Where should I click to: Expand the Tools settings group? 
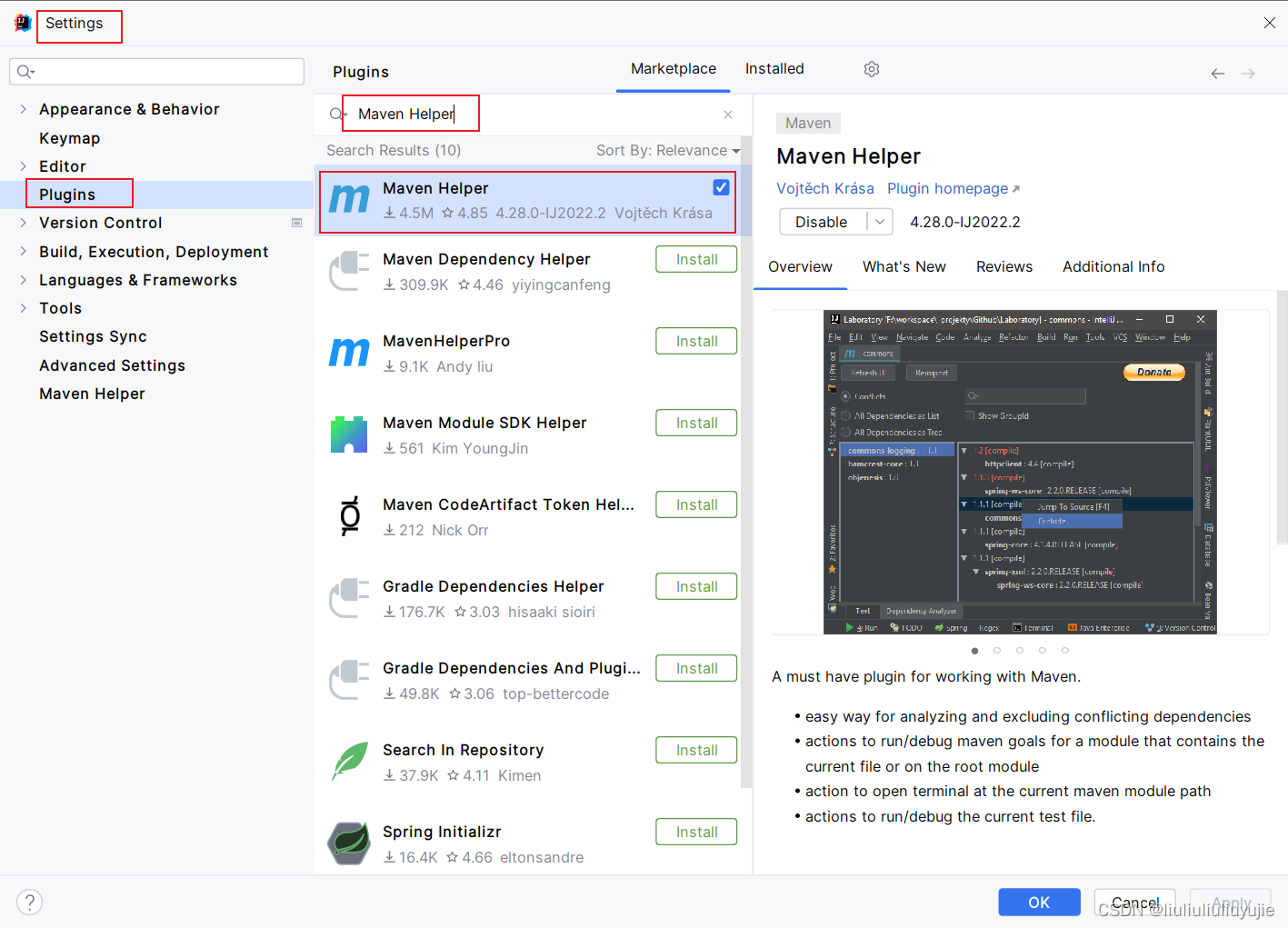23,308
